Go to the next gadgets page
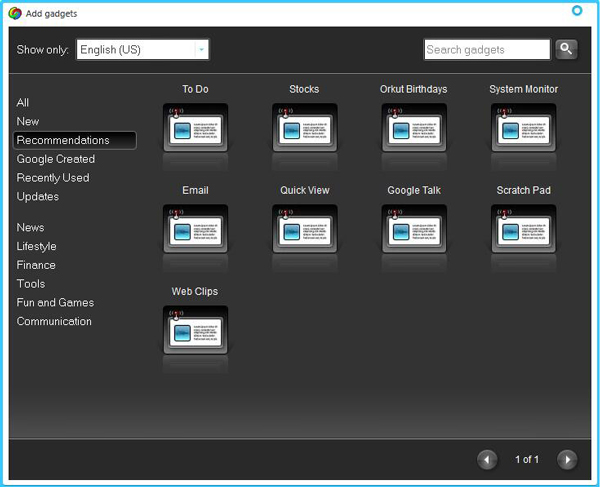 pos(567,459)
